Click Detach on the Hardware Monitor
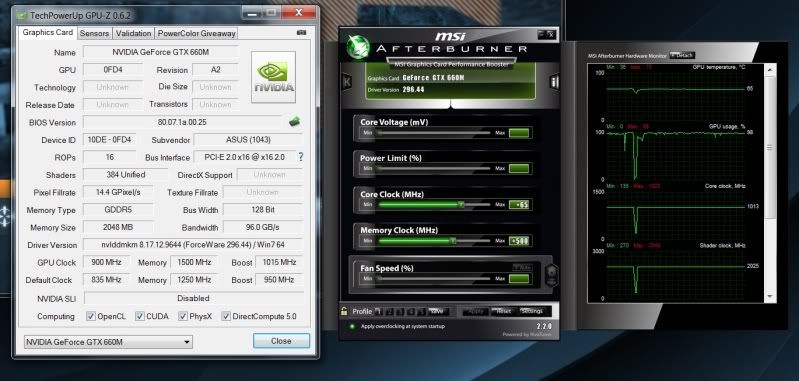 coord(682,55)
